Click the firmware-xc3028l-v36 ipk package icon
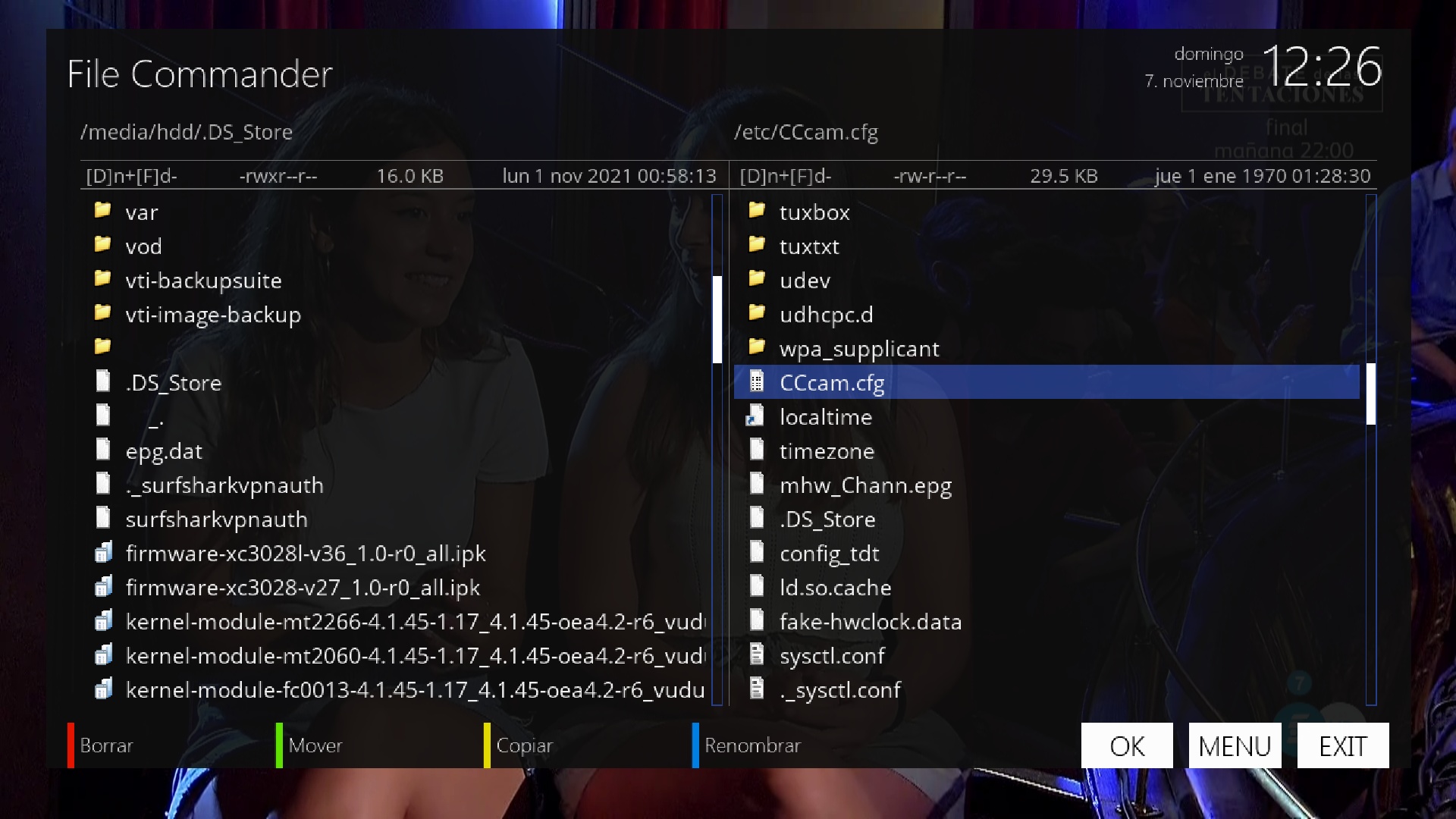Screen dimensions: 1456x819 tap(103, 553)
